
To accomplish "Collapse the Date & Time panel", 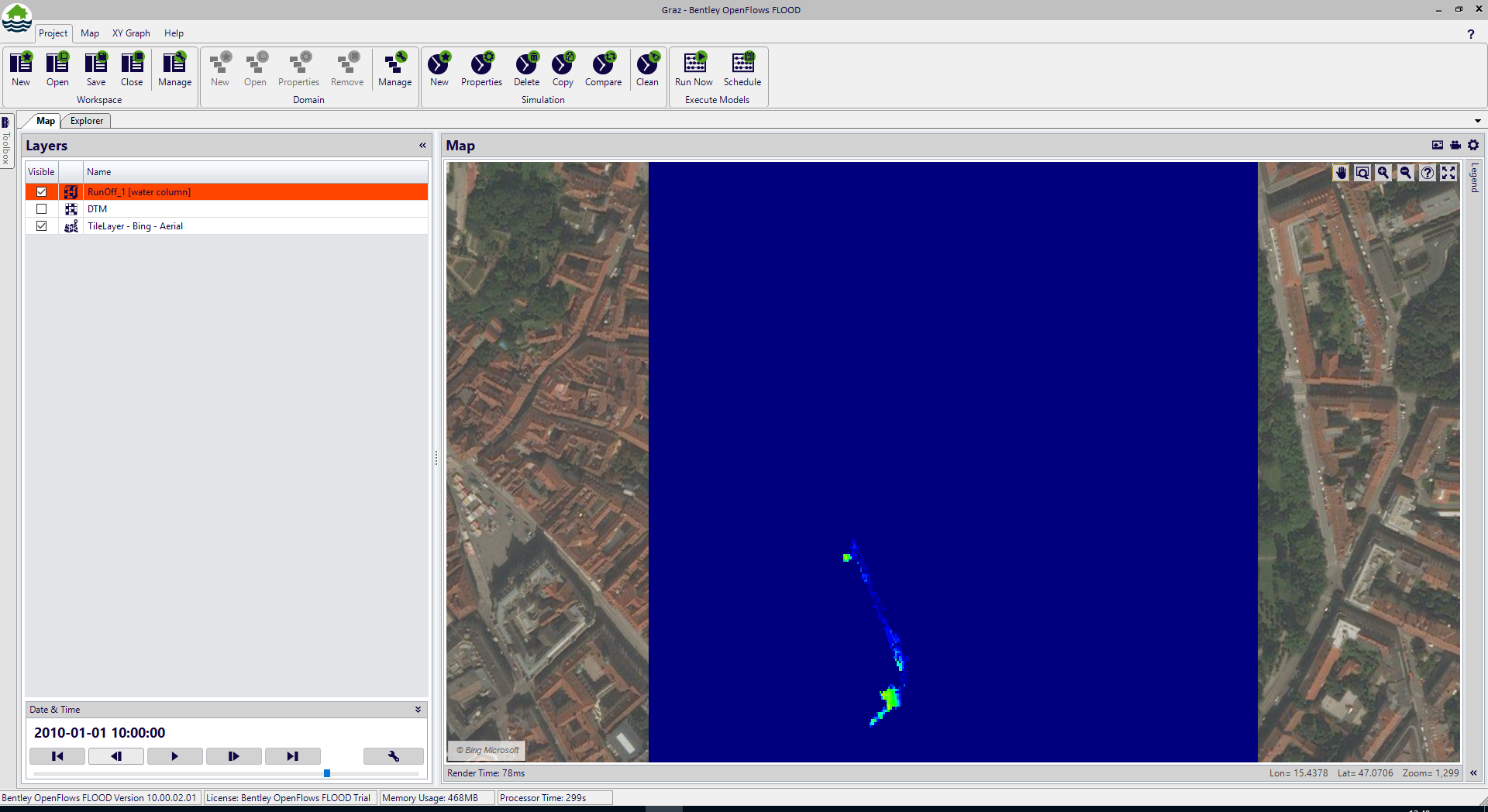I will click(x=418, y=710).
